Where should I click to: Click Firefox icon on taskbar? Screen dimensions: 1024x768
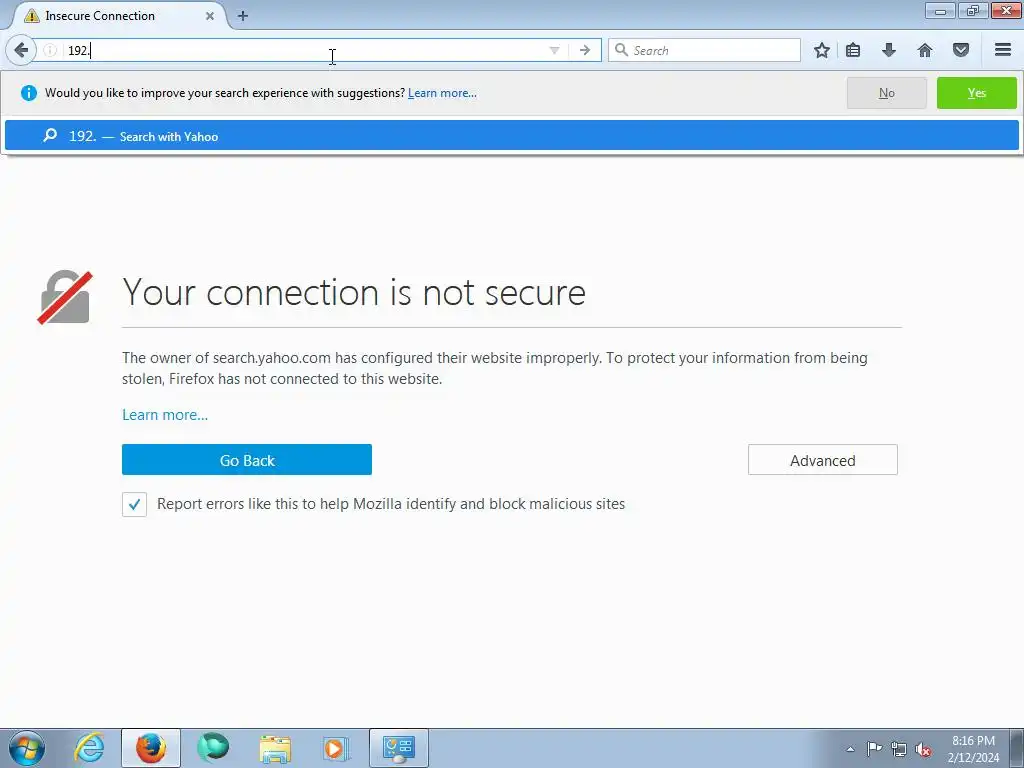click(x=150, y=748)
